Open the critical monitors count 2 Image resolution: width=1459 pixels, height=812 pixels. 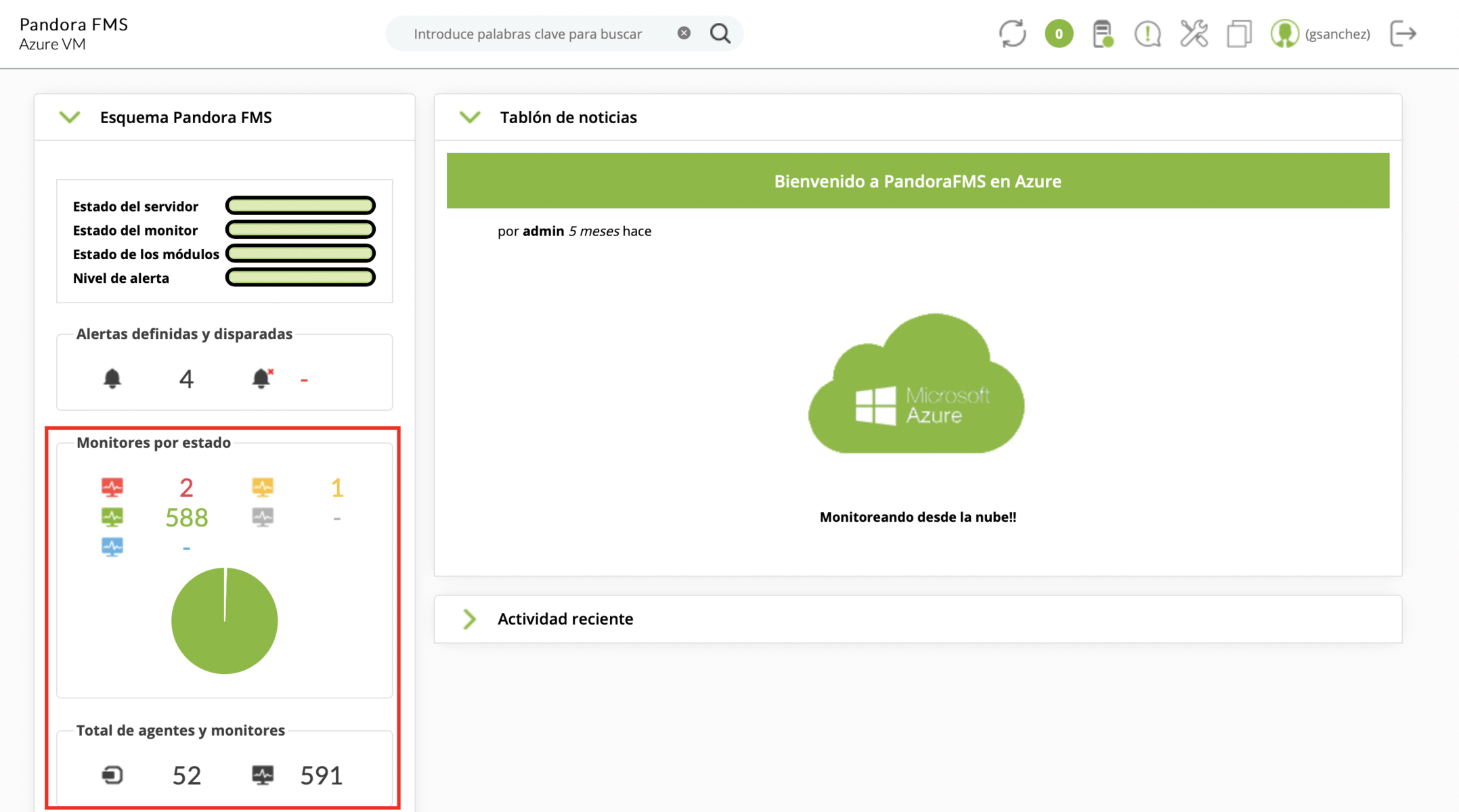187,487
